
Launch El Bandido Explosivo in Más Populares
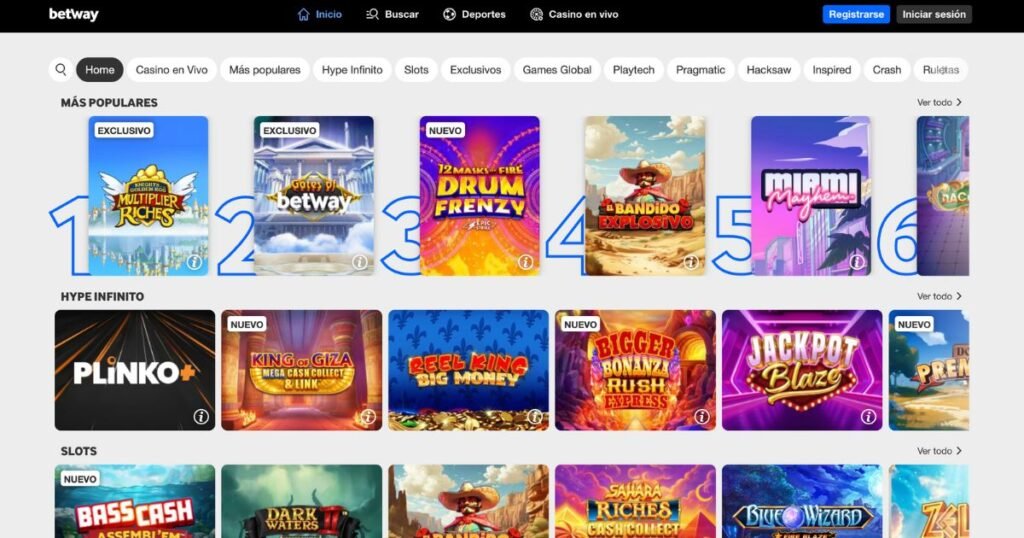(x=645, y=196)
